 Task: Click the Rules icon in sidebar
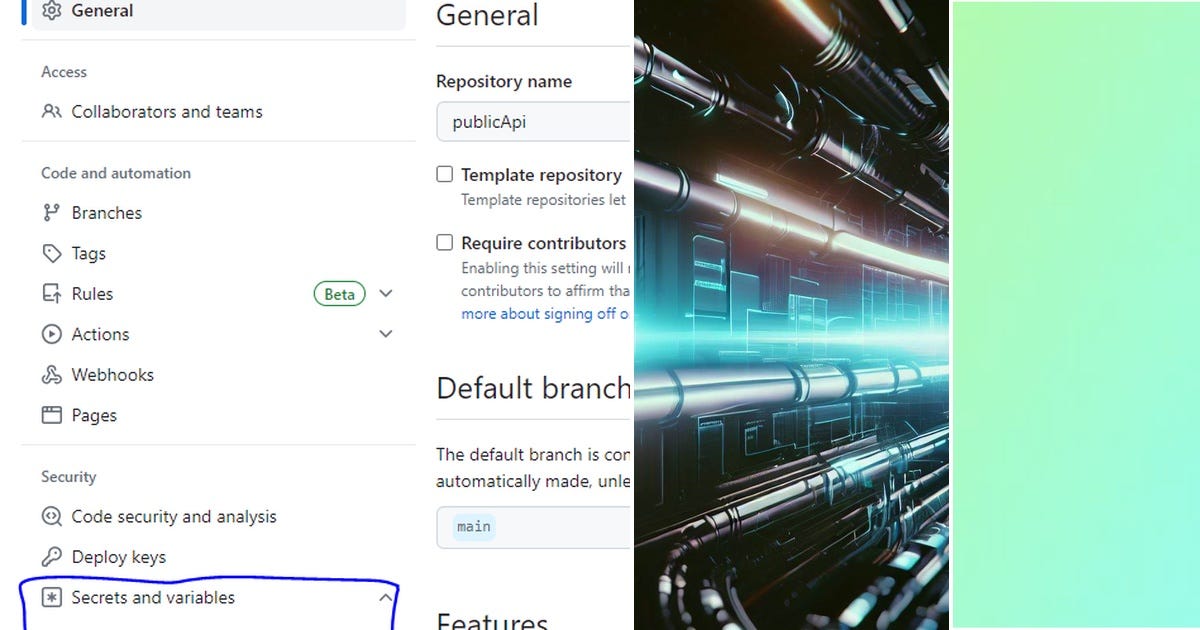tap(52, 294)
